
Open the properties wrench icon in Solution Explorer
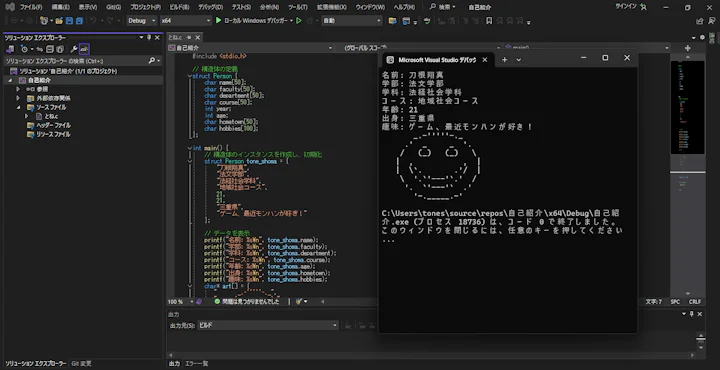73,49
